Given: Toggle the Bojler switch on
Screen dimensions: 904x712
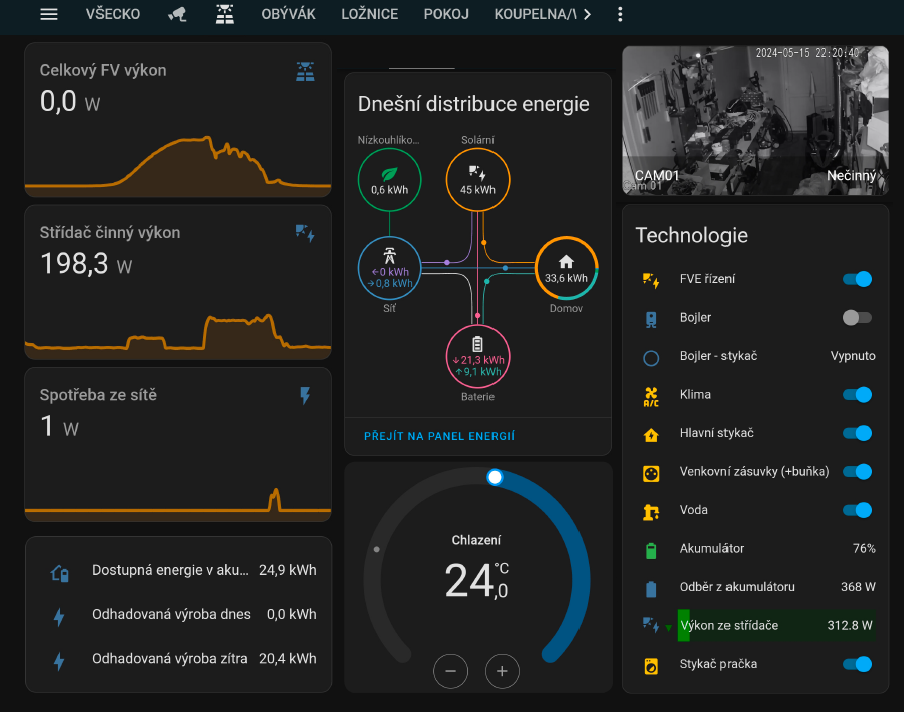Looking at the screenshot, I should click(857, 317).
